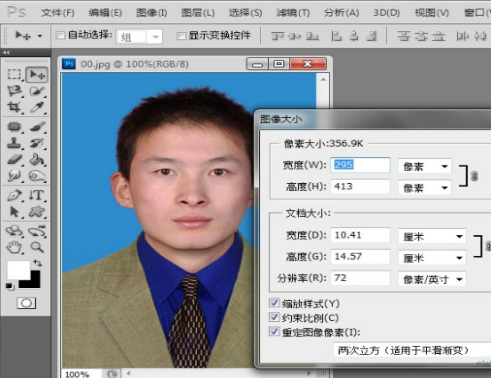This screenshot has width=492, height=378.
Task: Select the Paint Bucket tool
Action: pos(37,159)
